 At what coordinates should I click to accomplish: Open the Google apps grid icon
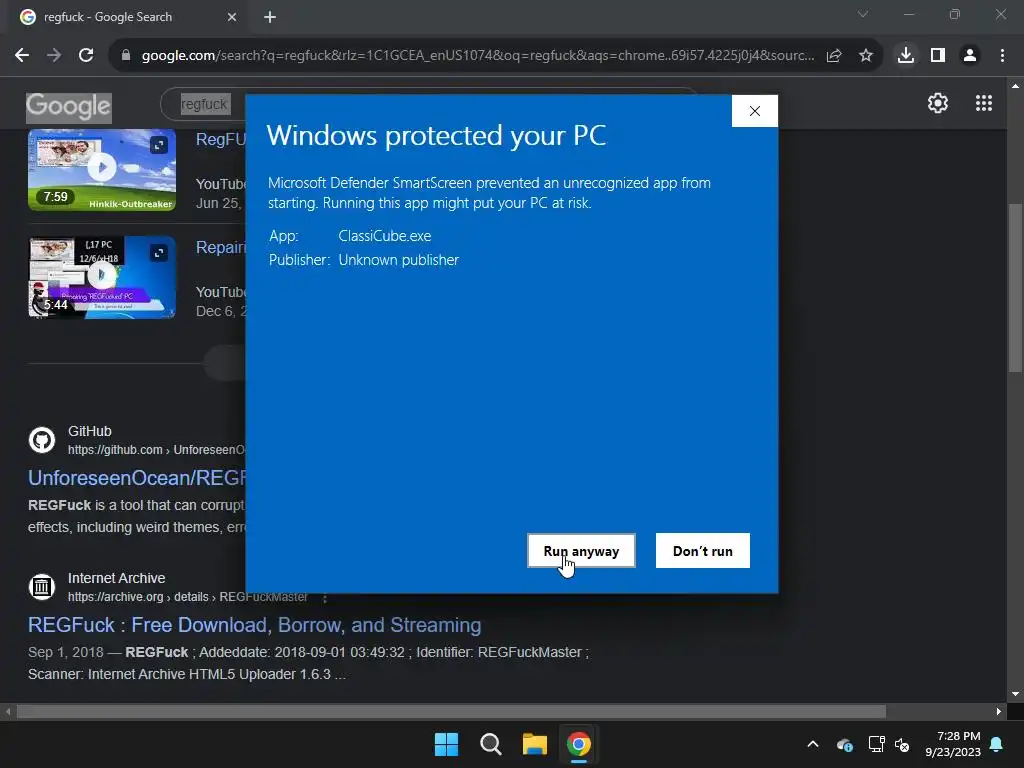pos(984,103)
